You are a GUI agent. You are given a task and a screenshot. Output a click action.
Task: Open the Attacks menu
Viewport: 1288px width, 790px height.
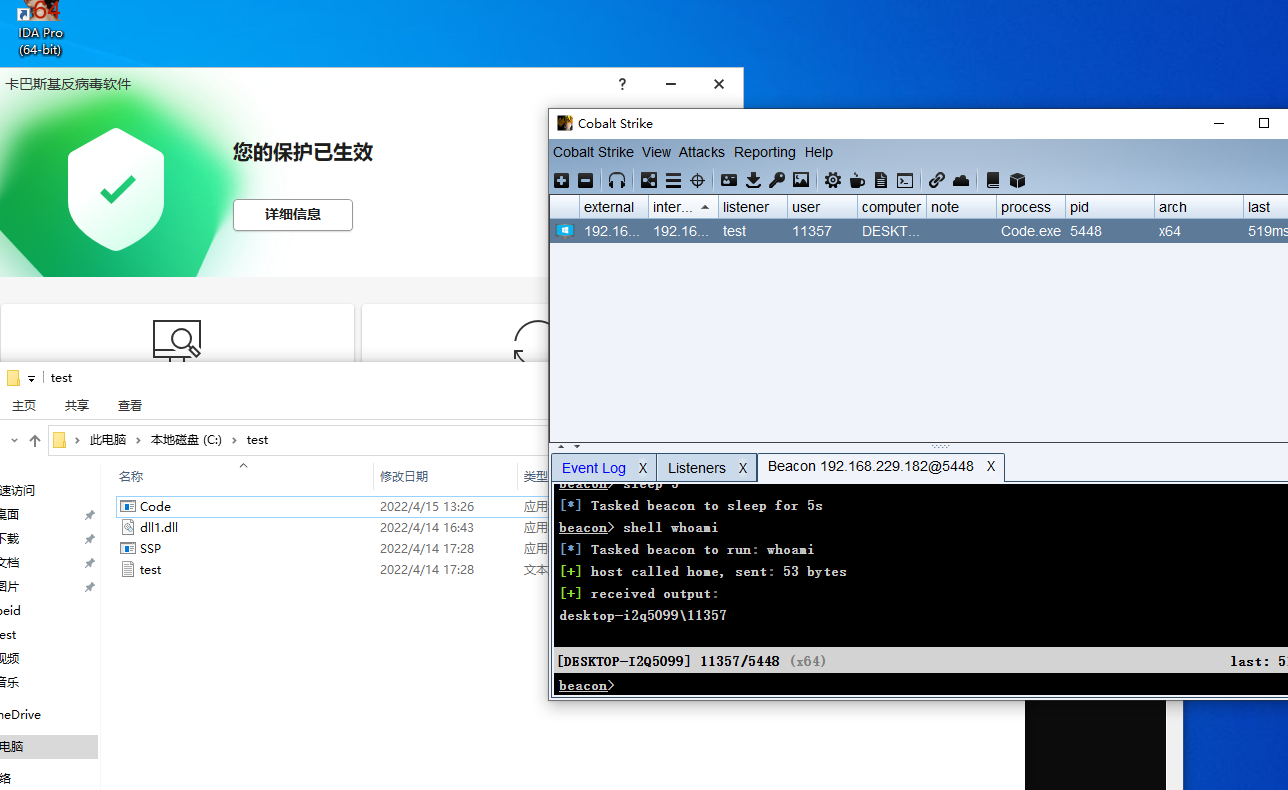(701, 152)
